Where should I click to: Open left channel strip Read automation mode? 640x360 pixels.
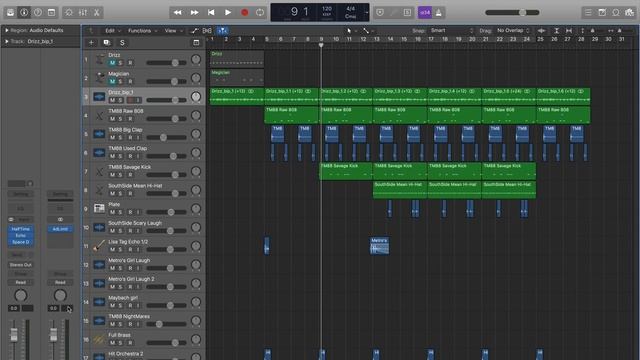coord(20,282)
